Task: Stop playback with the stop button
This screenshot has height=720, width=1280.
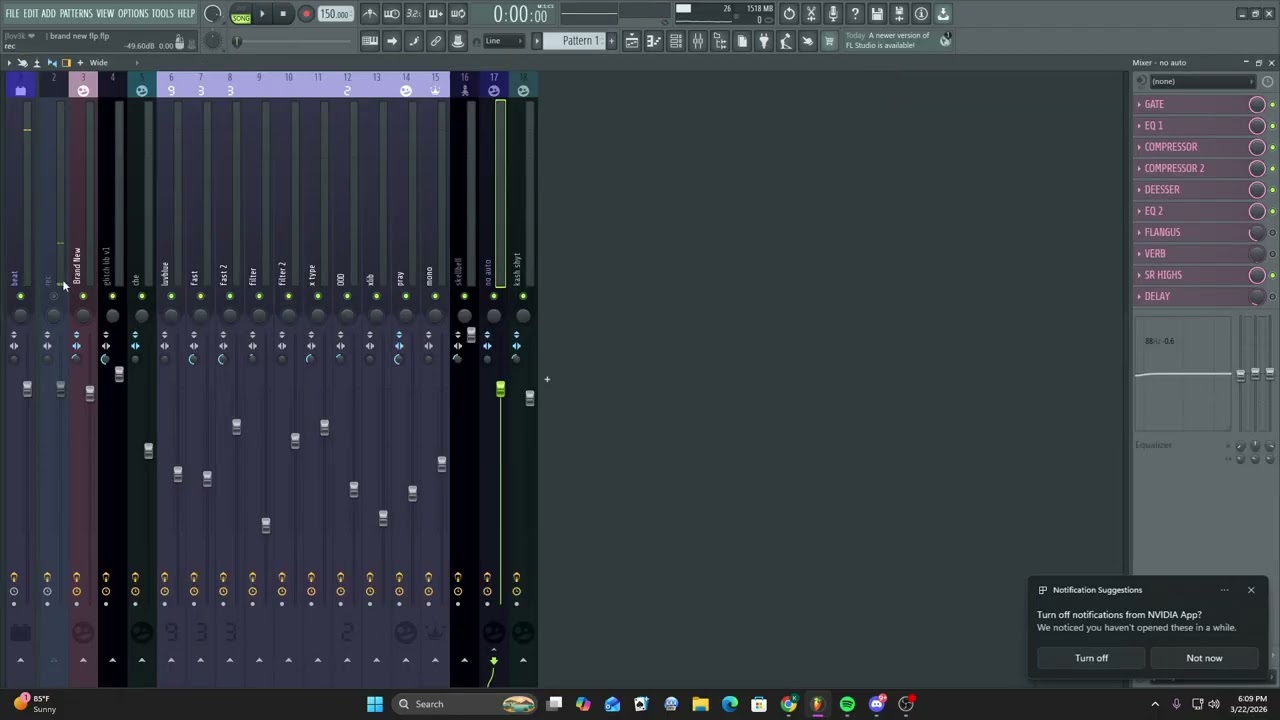Action: click(284, 14)
